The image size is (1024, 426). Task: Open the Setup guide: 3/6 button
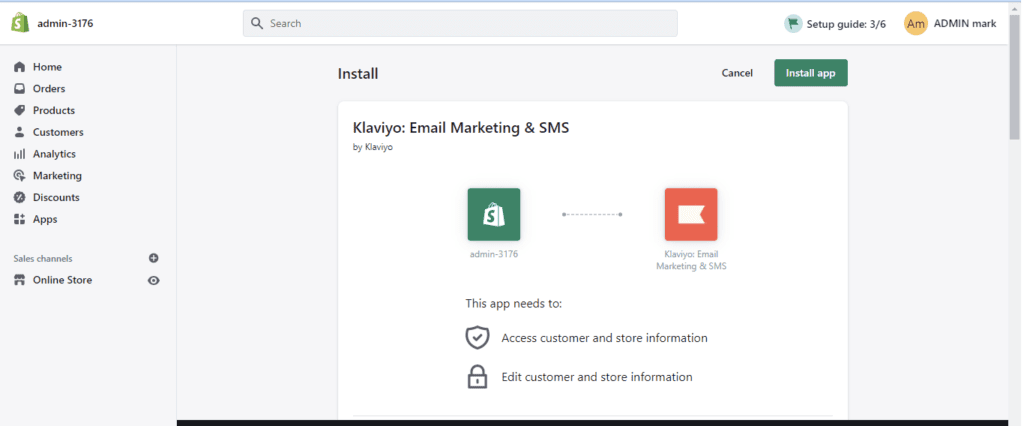click(x=835, y=24)
